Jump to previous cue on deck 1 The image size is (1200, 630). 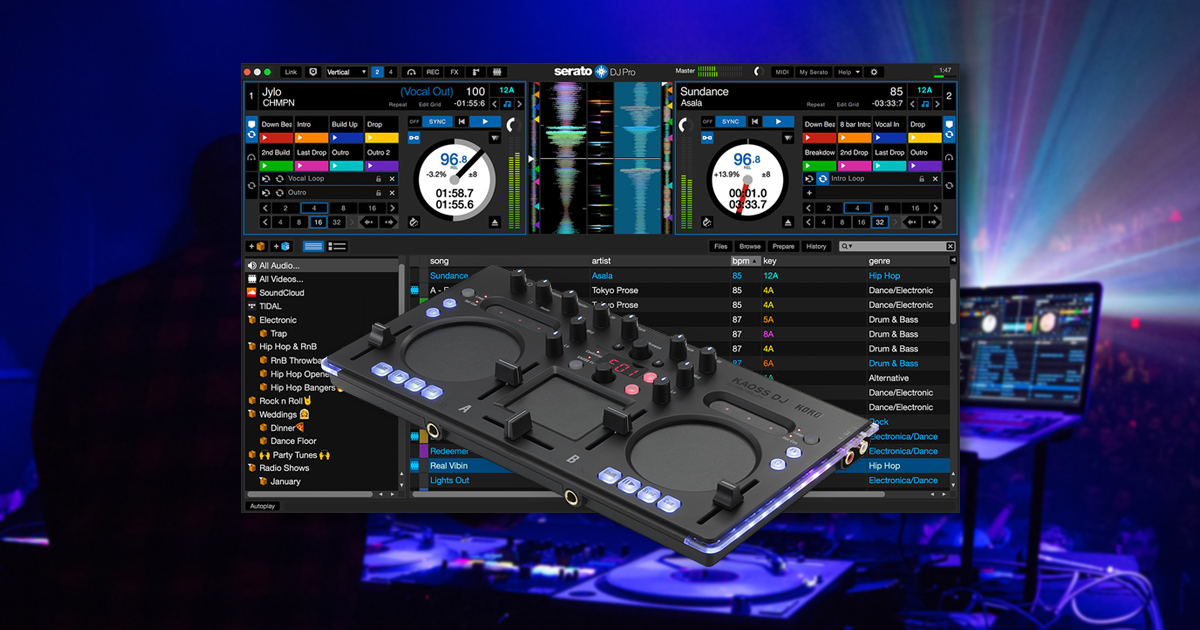tap(461, 122)
